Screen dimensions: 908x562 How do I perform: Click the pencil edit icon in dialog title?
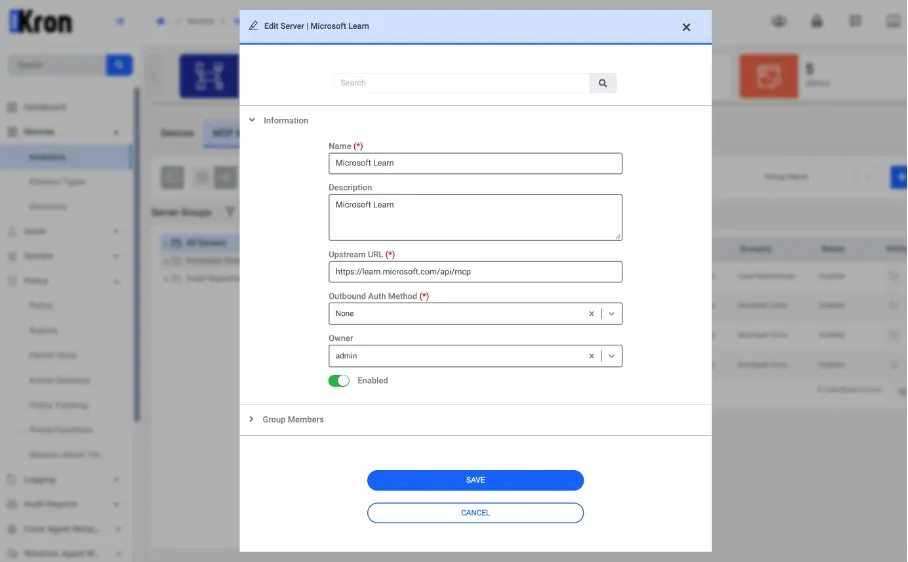[253, 25]
